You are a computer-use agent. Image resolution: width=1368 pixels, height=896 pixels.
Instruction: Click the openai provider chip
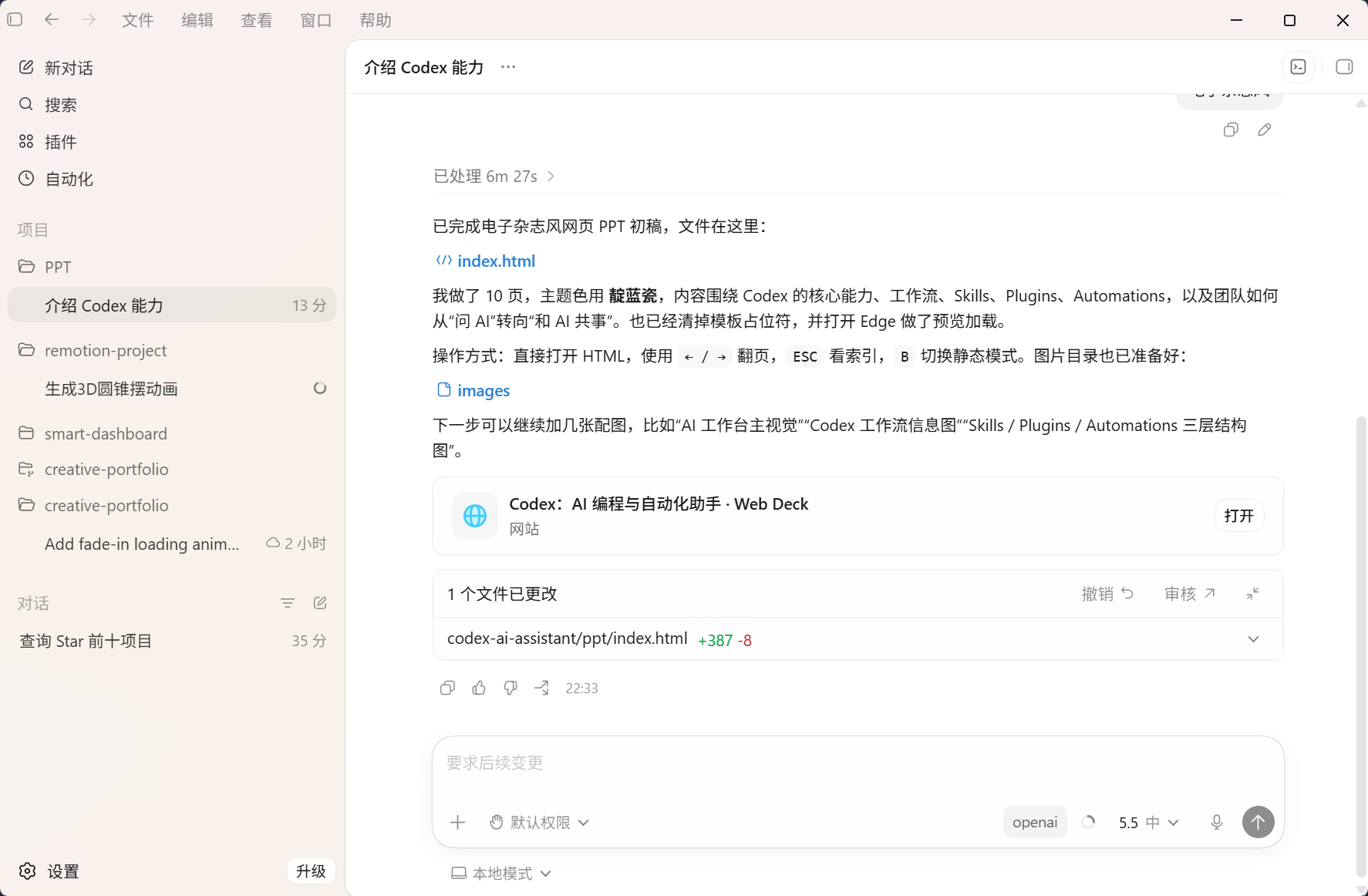(x=1035, y=823)
